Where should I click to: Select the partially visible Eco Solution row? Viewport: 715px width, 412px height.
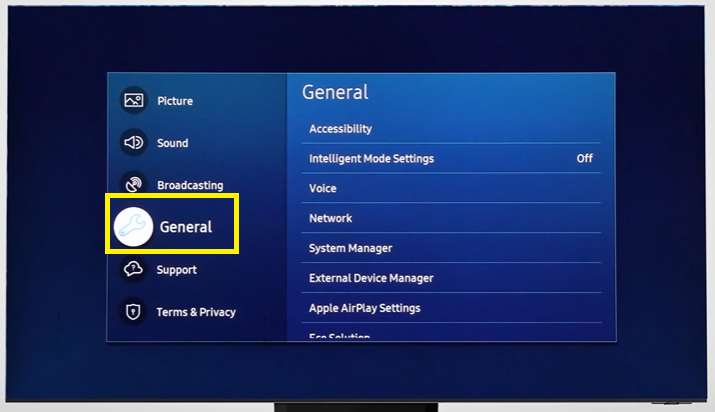[x=451, y=333]
